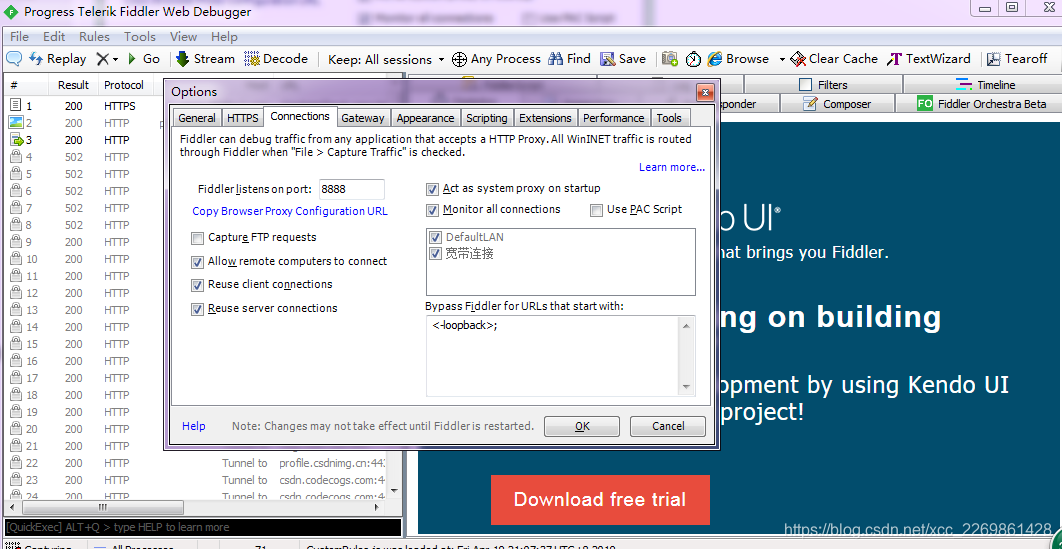Viewport: 1062px width, 549px height.
Task: Switch to the Extensions options tab
Action: (x=545, y=118)
